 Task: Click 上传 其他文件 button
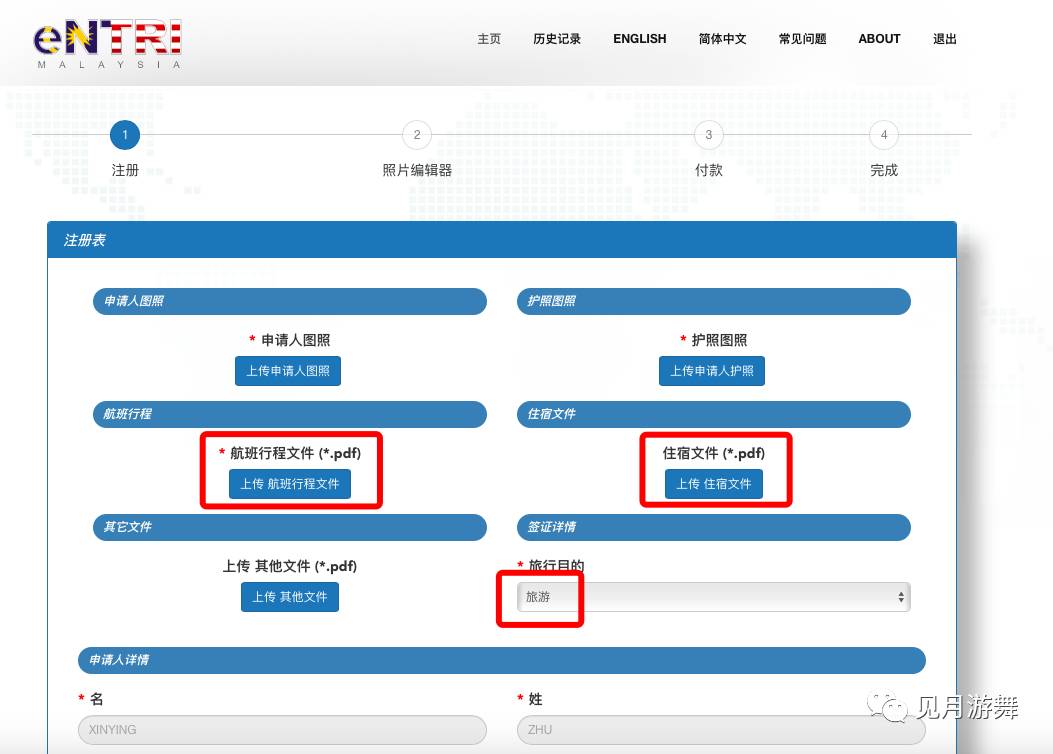tap(290, 597)
